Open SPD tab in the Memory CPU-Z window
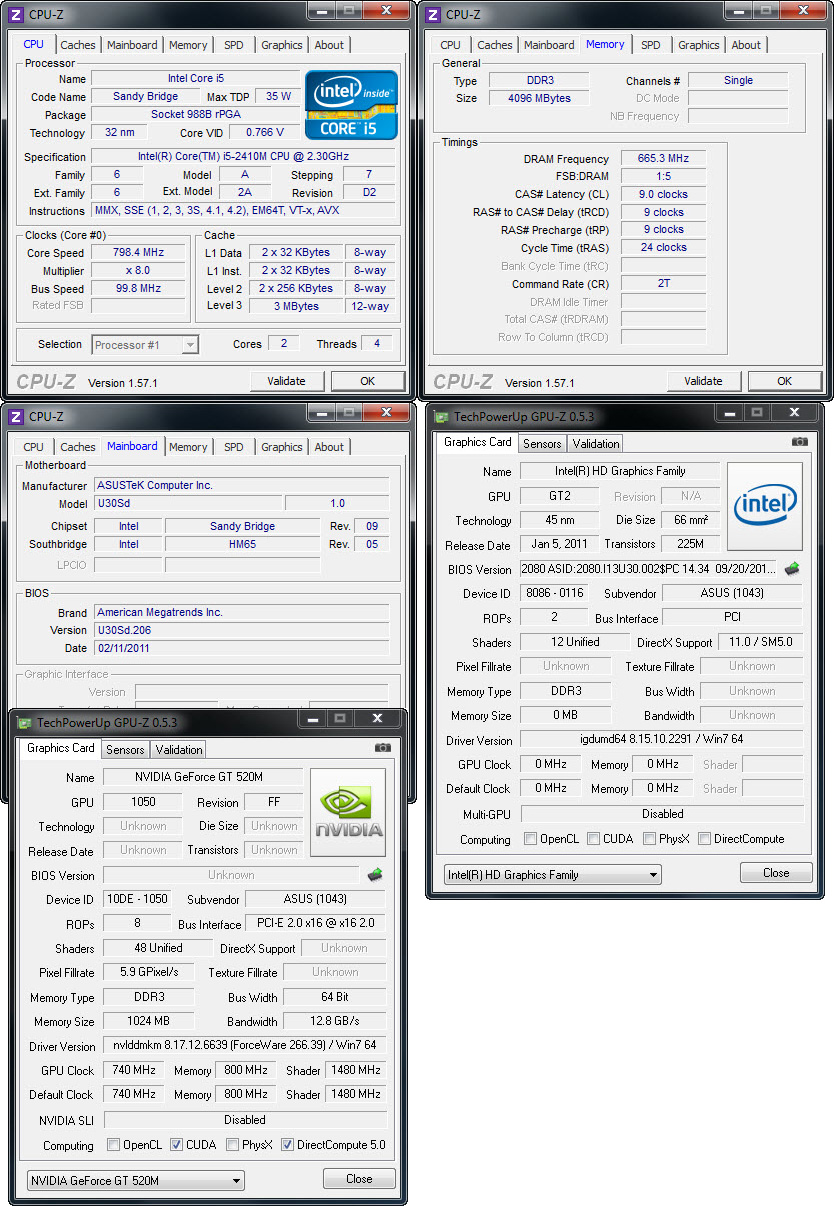This screenshot has height=1206, width=834. [650, 45]
